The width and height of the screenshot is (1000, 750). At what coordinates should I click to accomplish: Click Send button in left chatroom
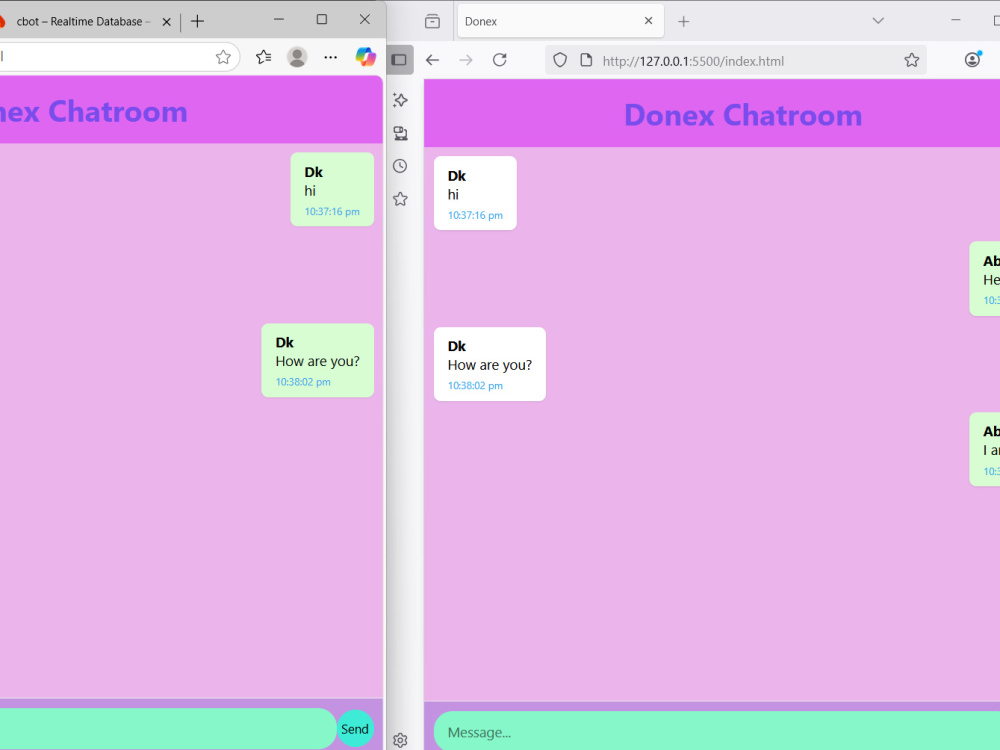(355, 729)
